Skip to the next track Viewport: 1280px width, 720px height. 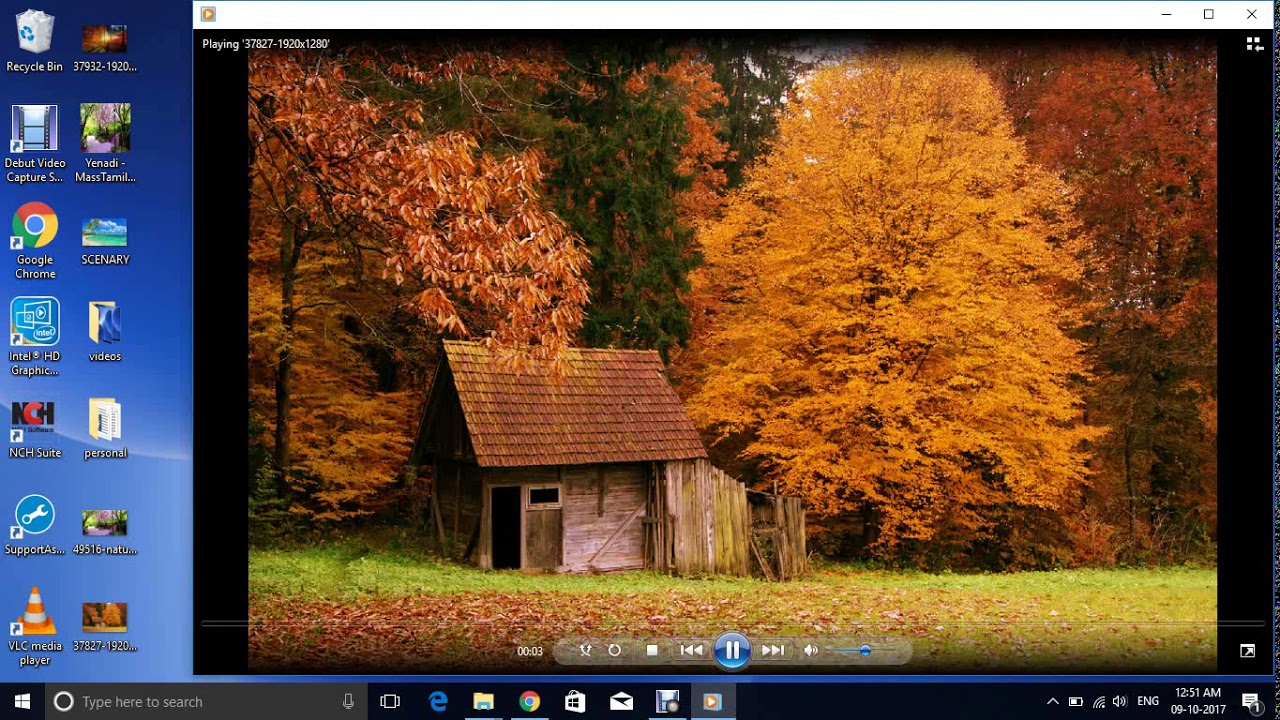click(773, 650)
